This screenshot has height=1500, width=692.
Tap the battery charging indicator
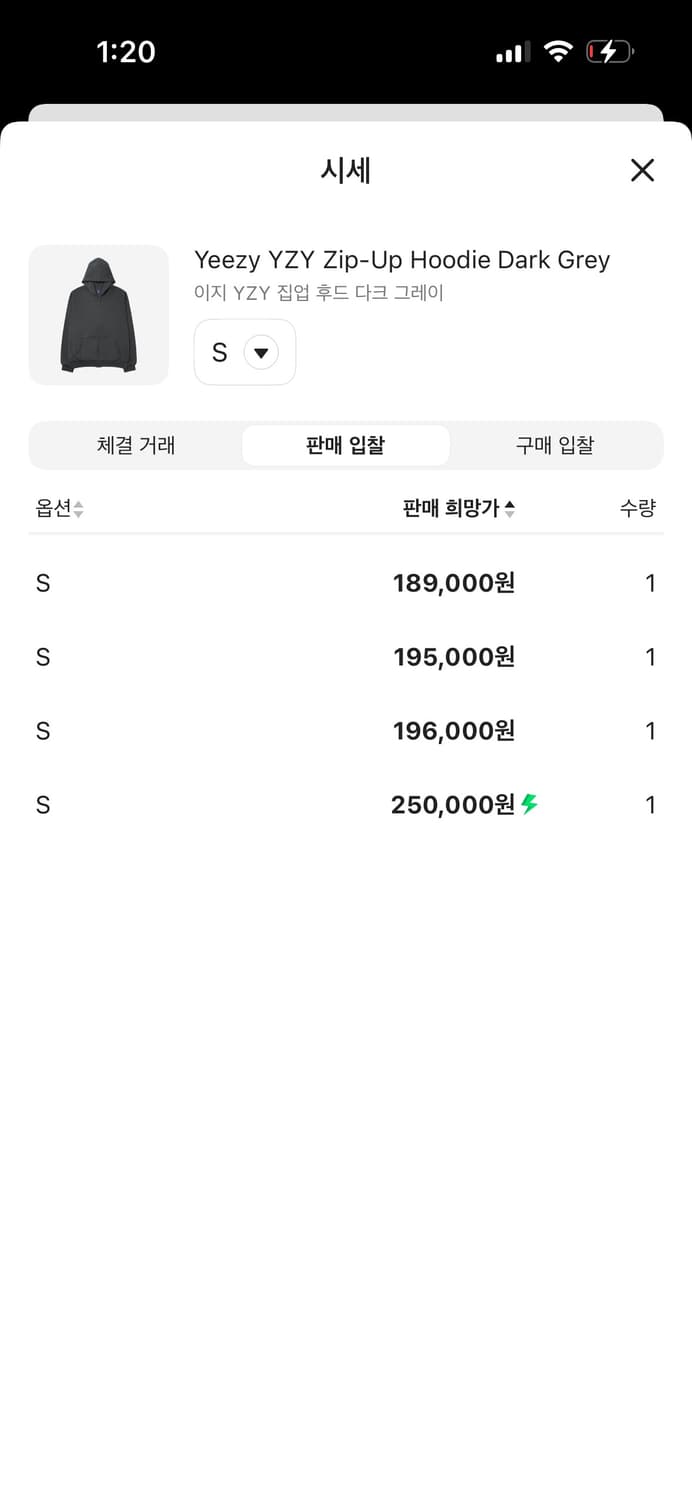click(609, 51)
